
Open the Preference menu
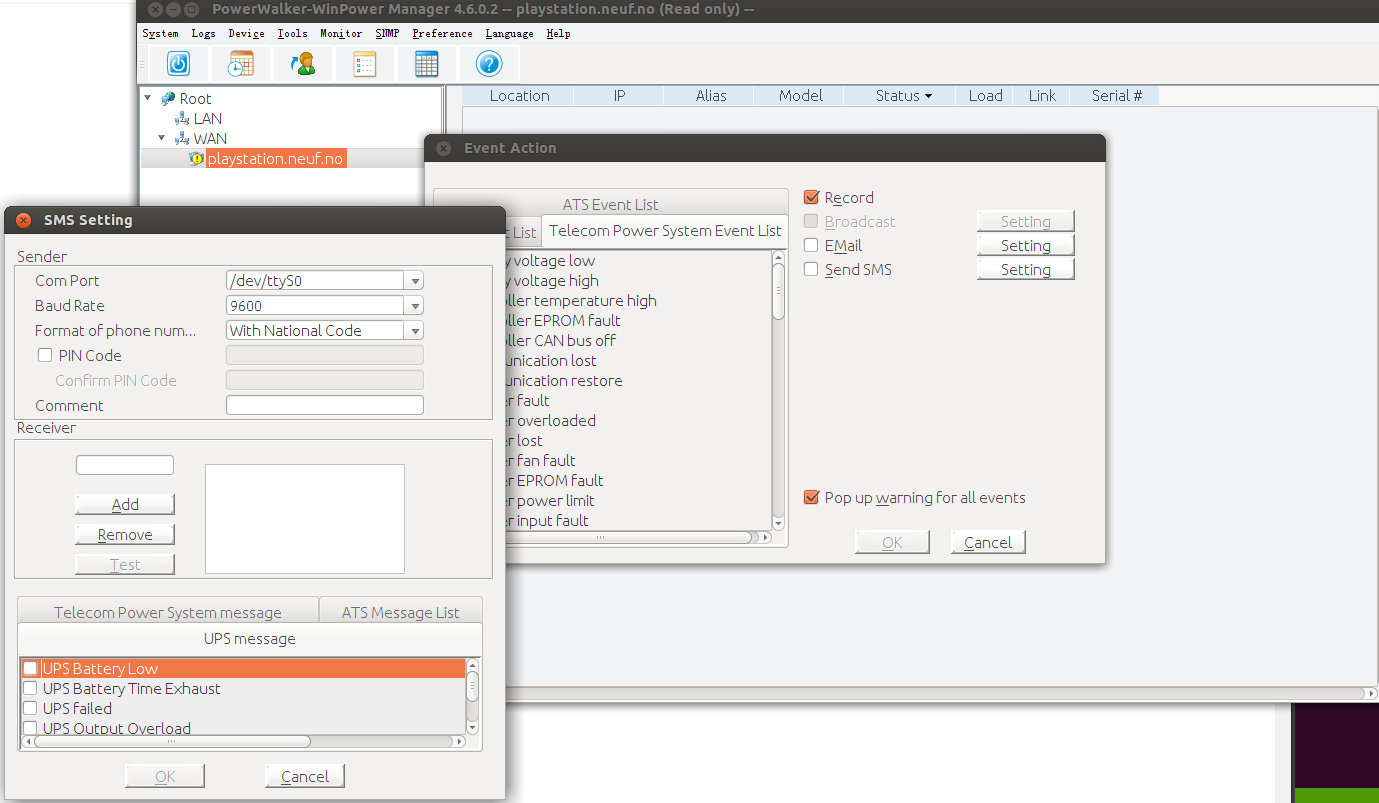tap(442, 33)
